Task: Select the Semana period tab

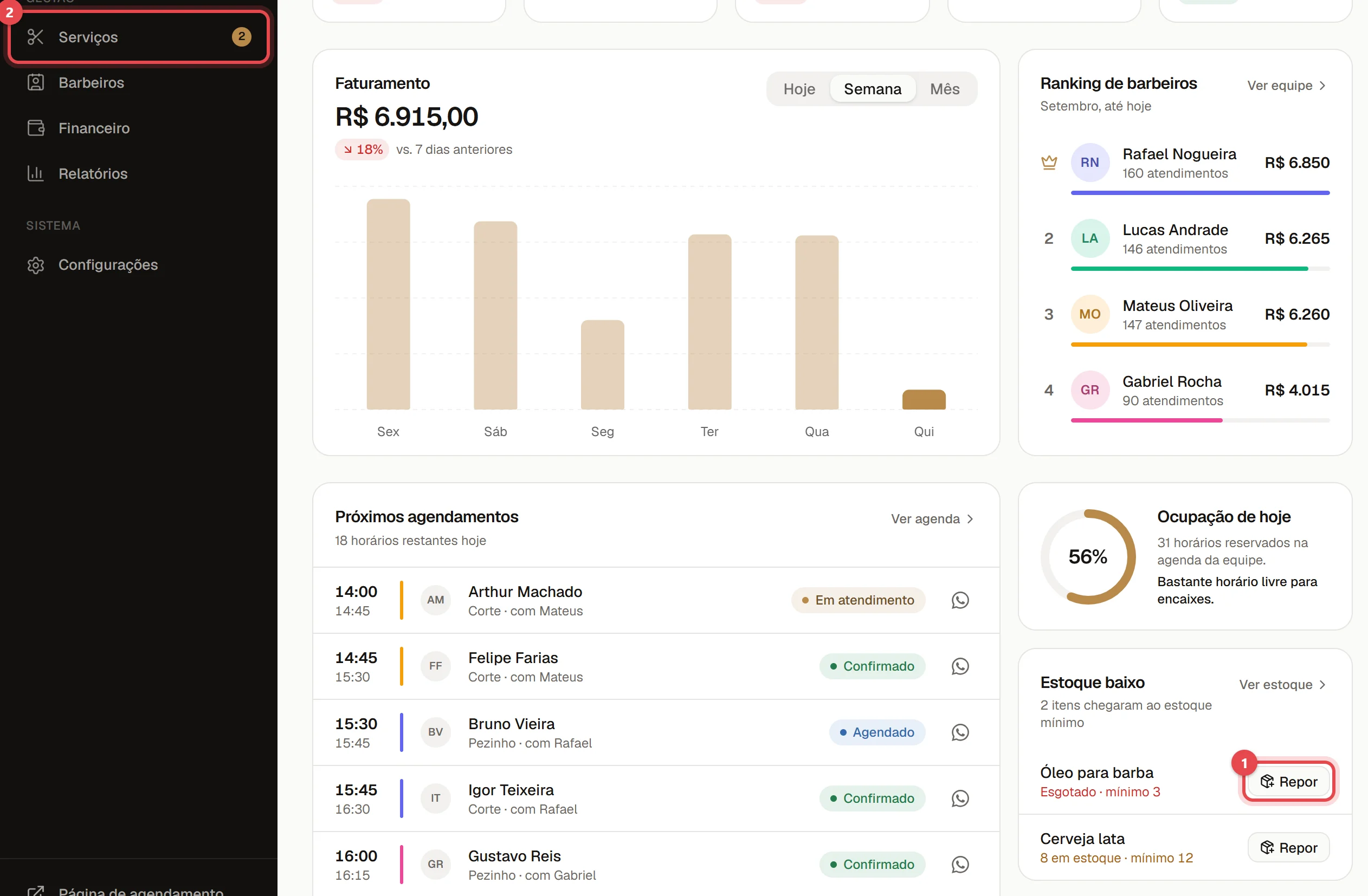Action: tap(873, 89)
